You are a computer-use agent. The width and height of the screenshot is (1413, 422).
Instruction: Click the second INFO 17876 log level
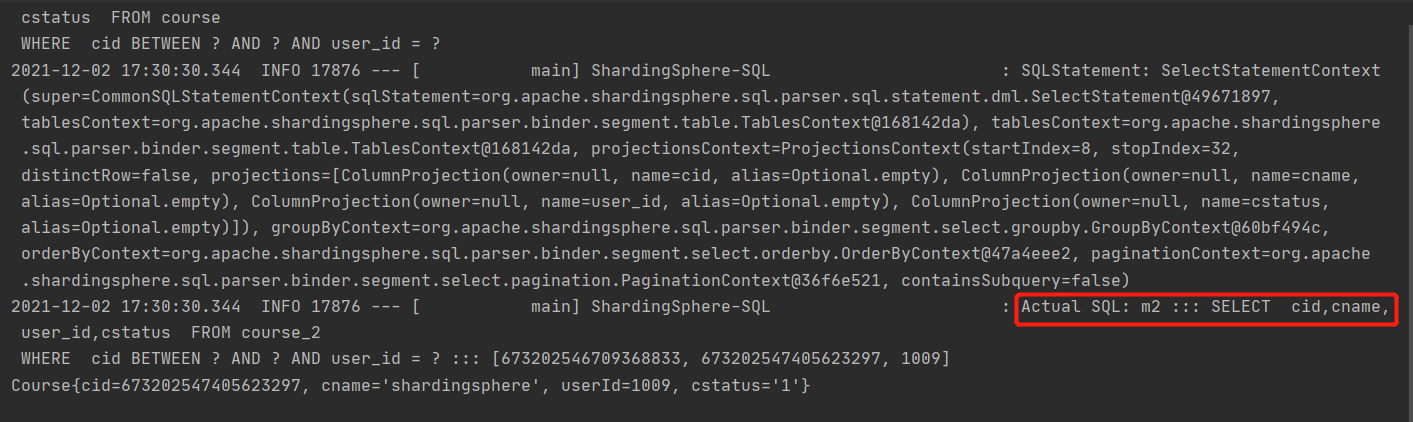pyautogui.click(x=310, y=307)
